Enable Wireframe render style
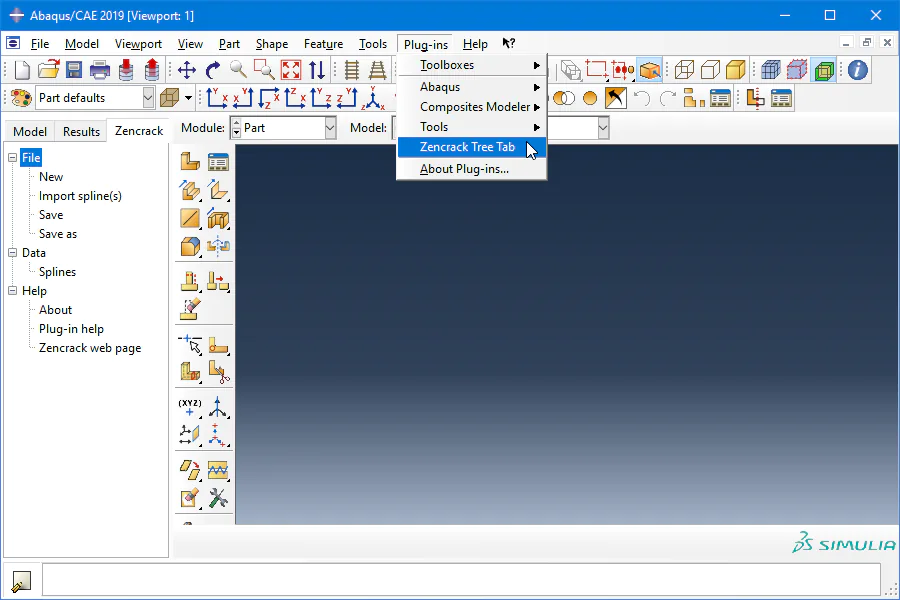 point(684,70)
